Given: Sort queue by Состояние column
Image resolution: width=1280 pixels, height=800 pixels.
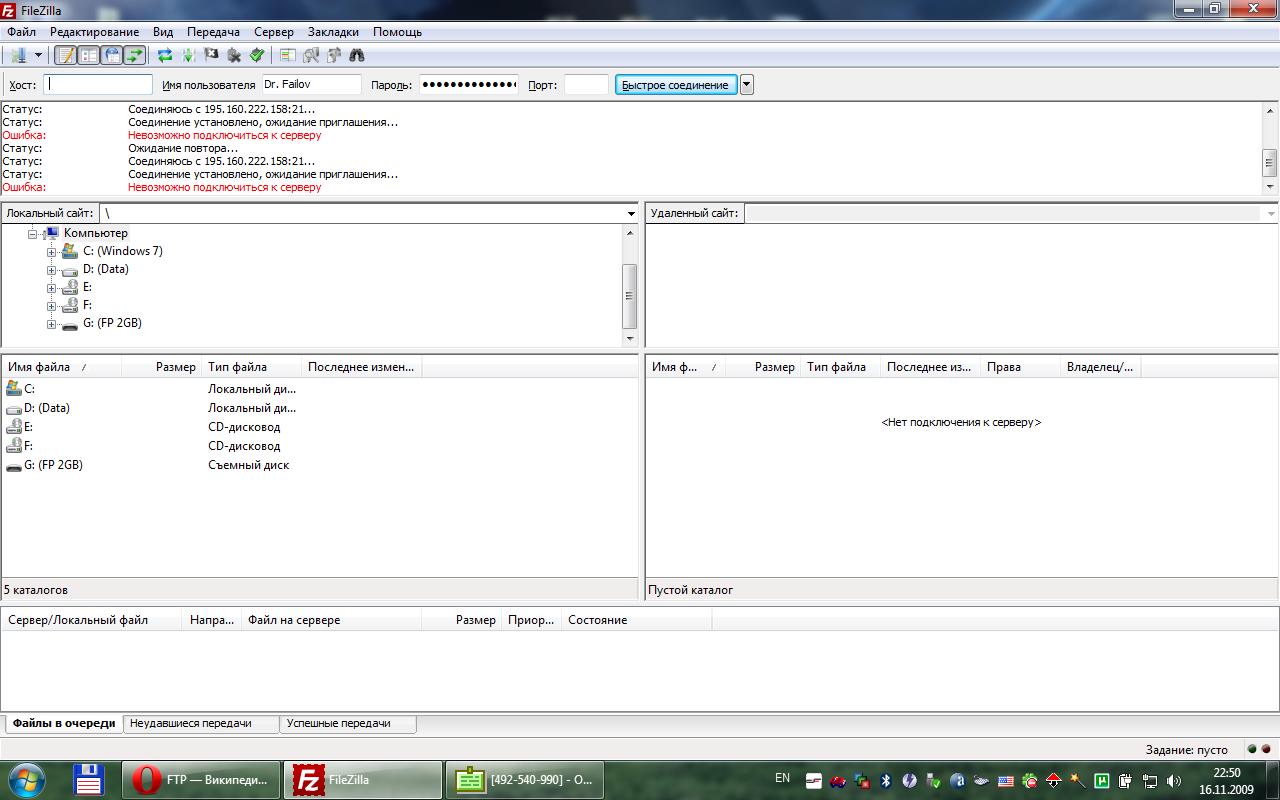Looking at the screenshot, I should (636, 620).
